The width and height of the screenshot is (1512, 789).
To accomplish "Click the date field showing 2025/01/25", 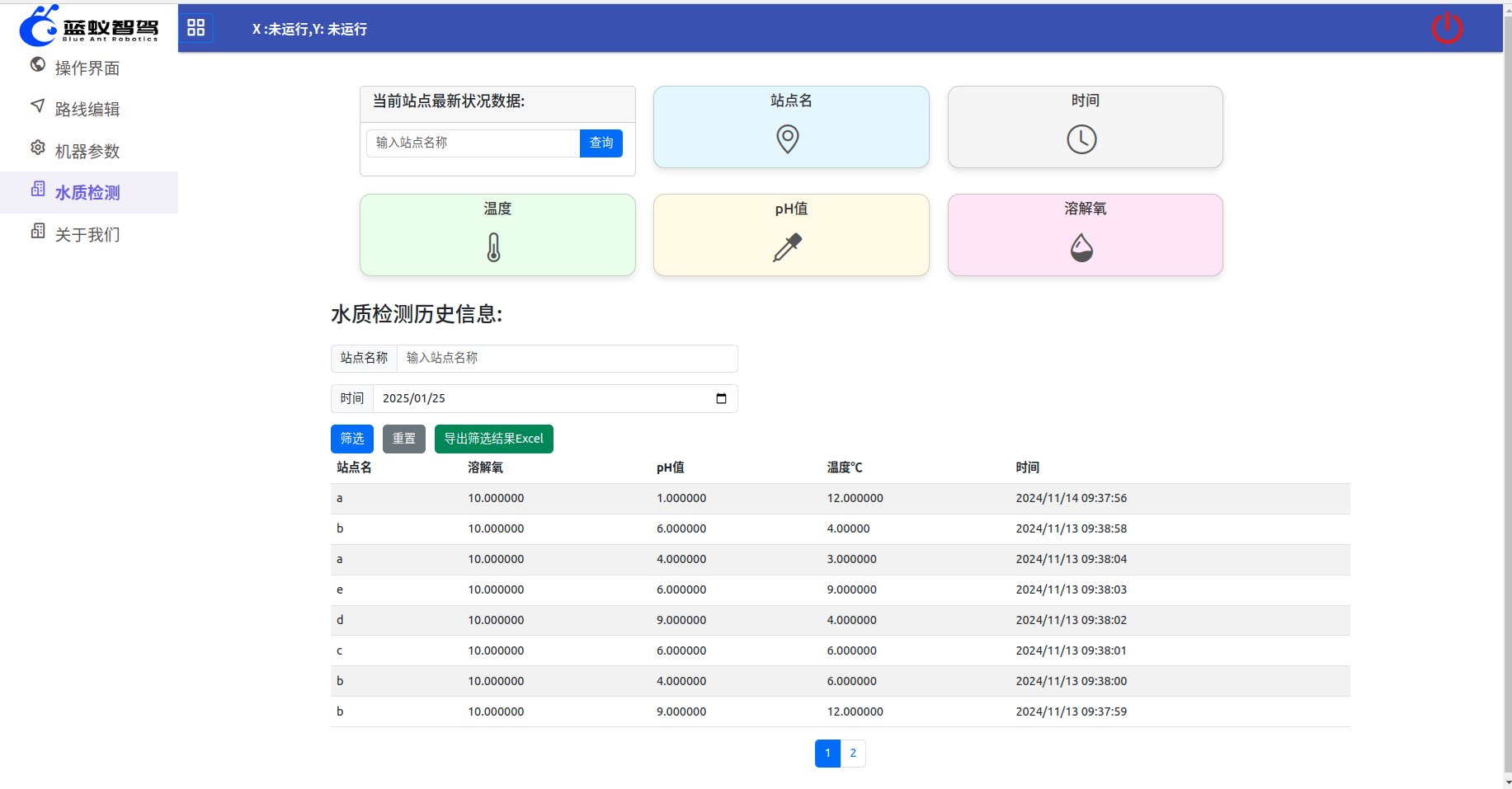I will point(555,398).
